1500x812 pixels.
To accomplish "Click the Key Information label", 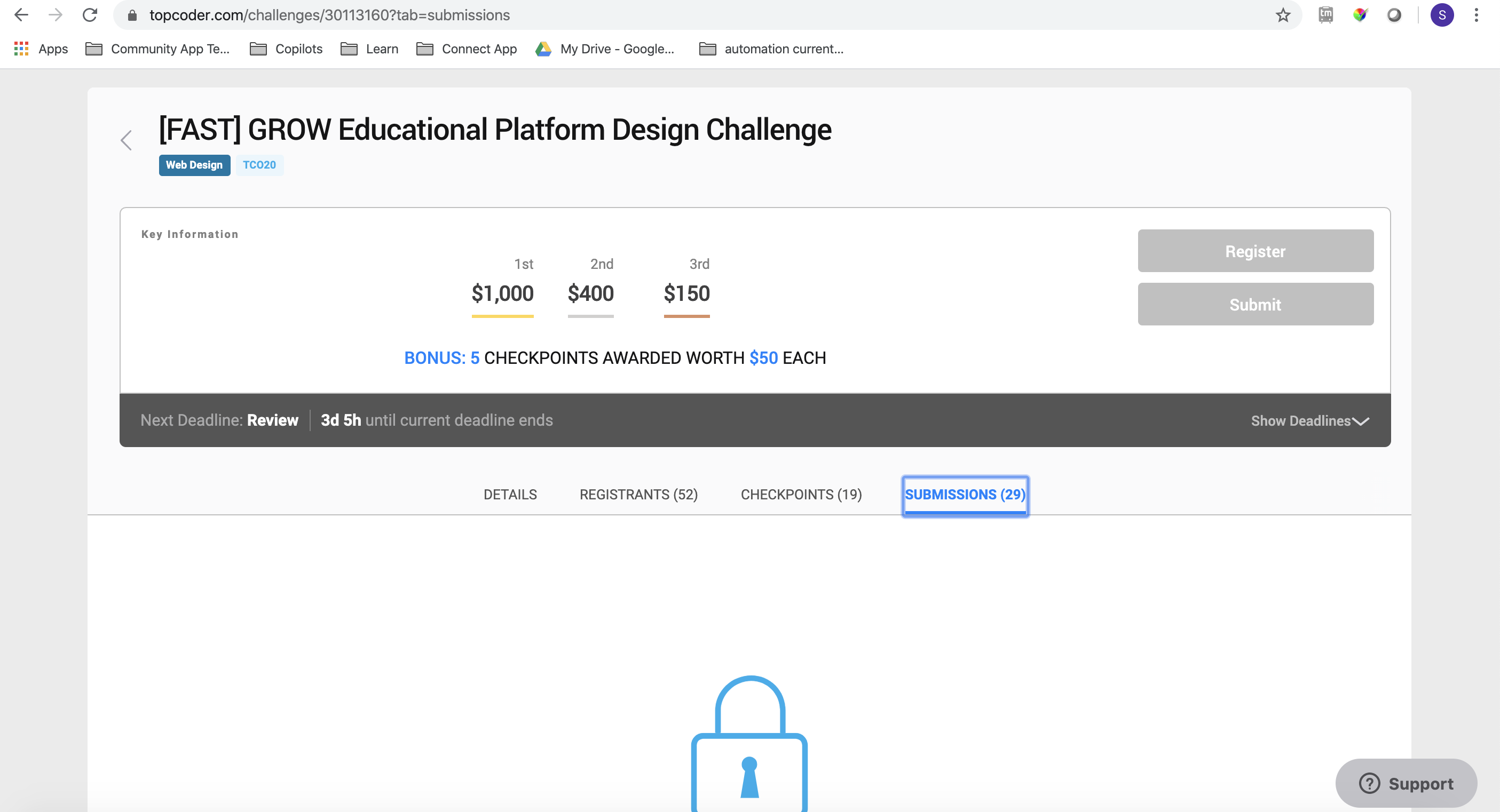I will tap(190, 234).
